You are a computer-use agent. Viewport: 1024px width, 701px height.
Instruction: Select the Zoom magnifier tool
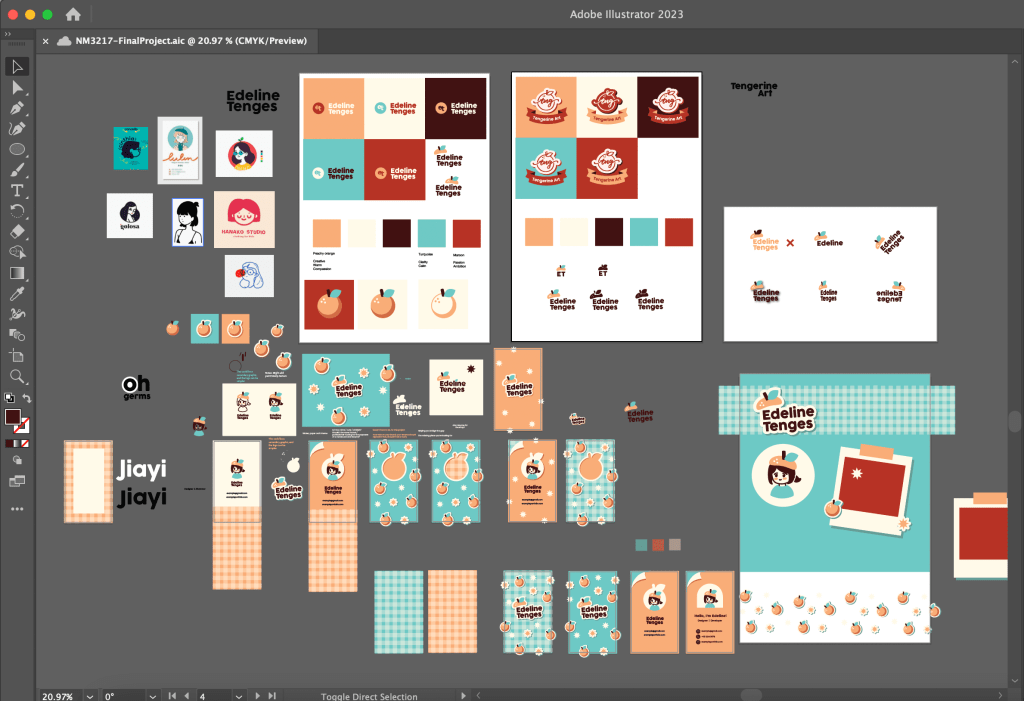pos(17,376)
